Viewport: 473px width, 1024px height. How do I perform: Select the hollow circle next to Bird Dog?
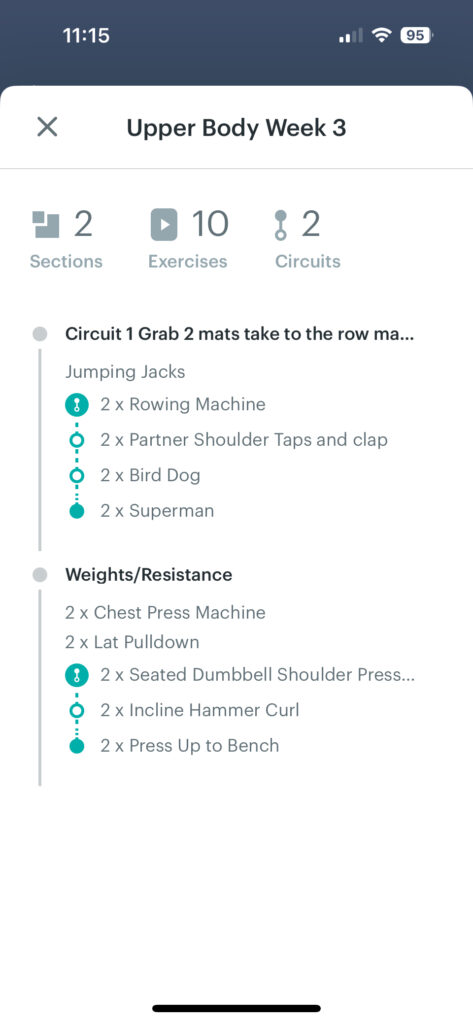(x=76, y=475)
